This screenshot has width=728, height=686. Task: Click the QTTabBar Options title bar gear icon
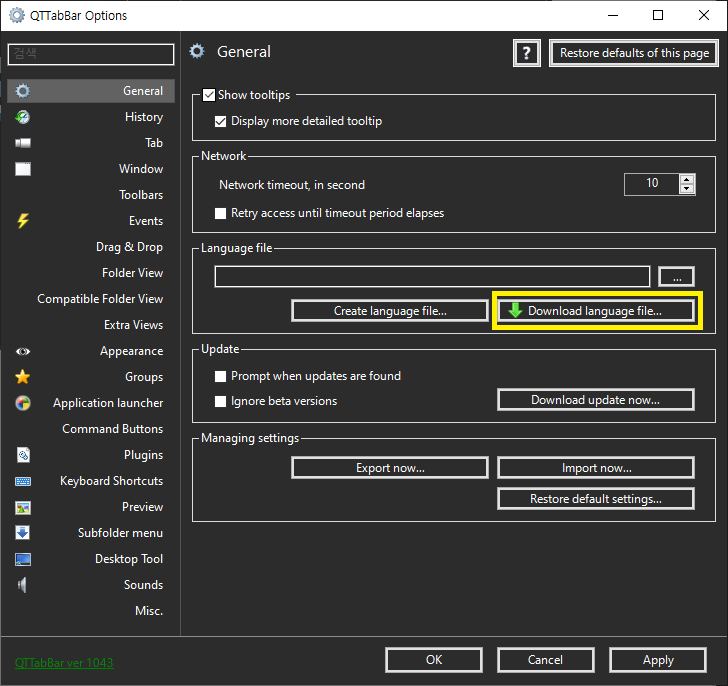(x=17, y=15)
